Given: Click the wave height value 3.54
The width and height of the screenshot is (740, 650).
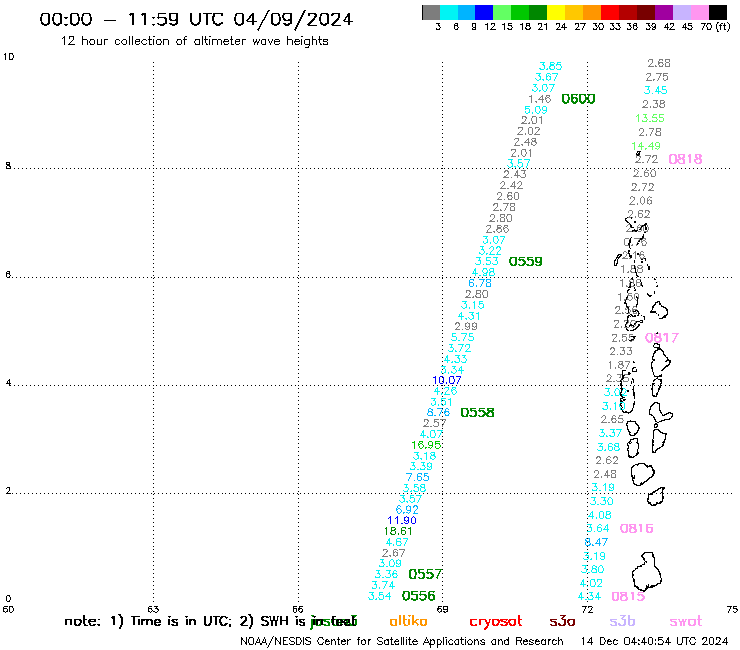Looking at the screenshot, I should click(x=379, y=596).
